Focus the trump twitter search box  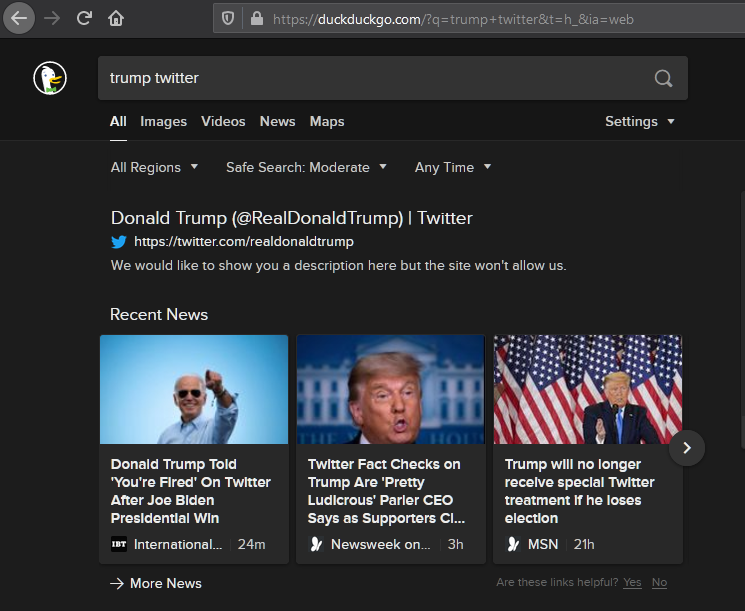[392, 78]
